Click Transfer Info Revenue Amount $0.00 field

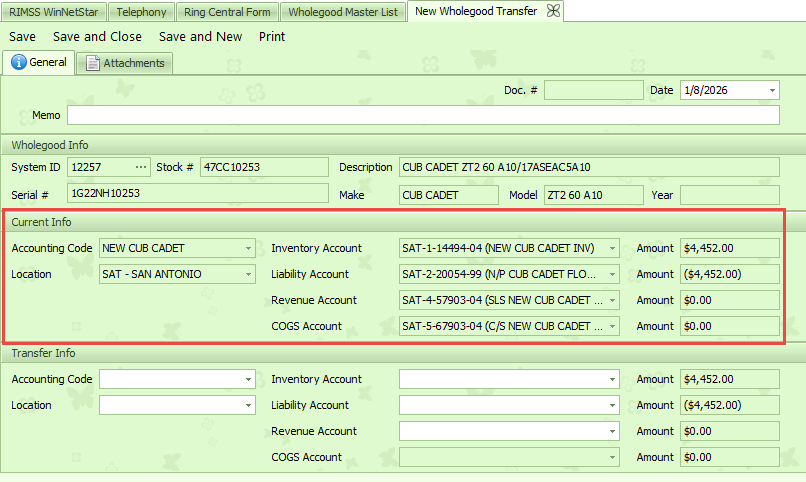(x=730, y=431)
